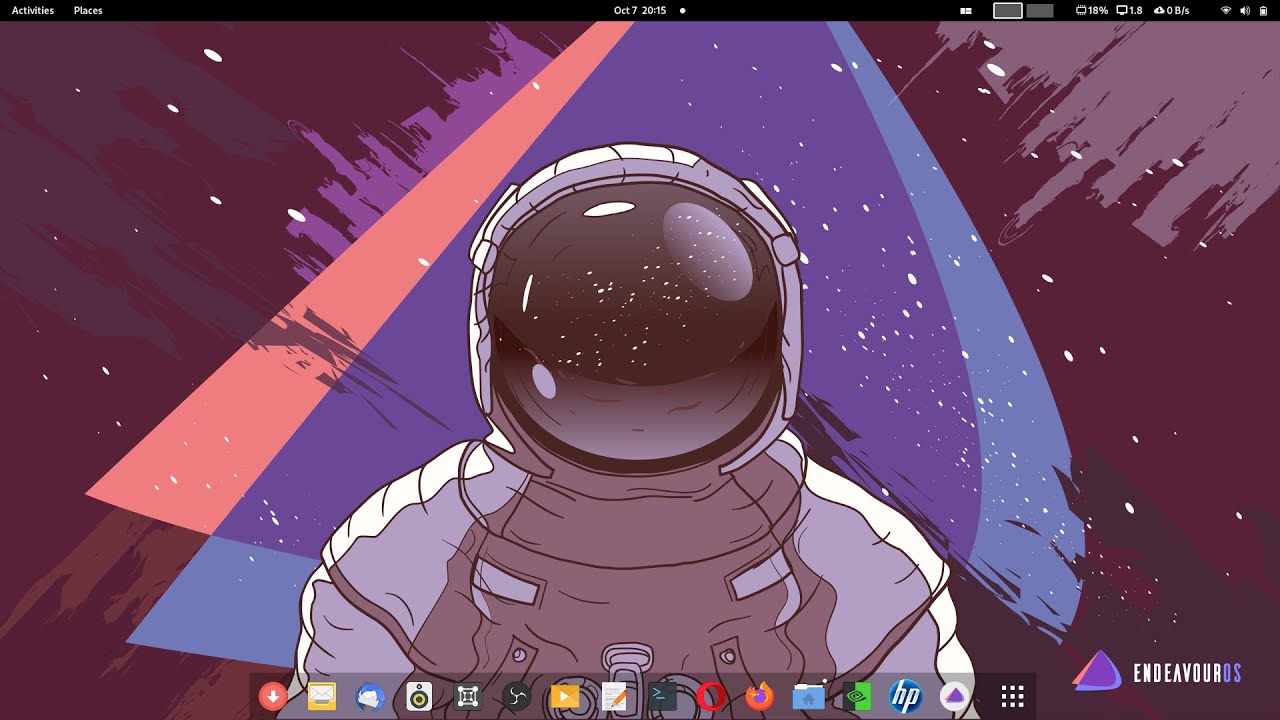Show all applications grid
Image resolution: width=1280 pixels, height=720 pixels.
click(1013, 696)
